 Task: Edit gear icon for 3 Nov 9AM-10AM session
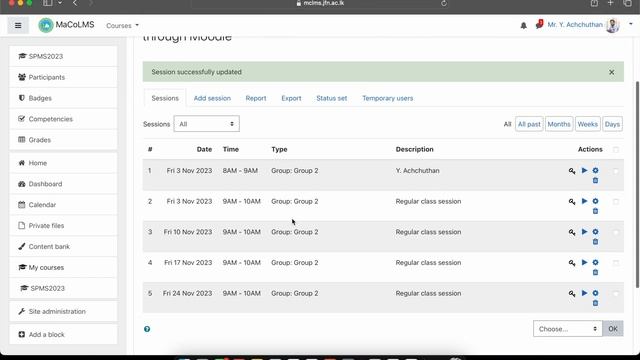596,201
